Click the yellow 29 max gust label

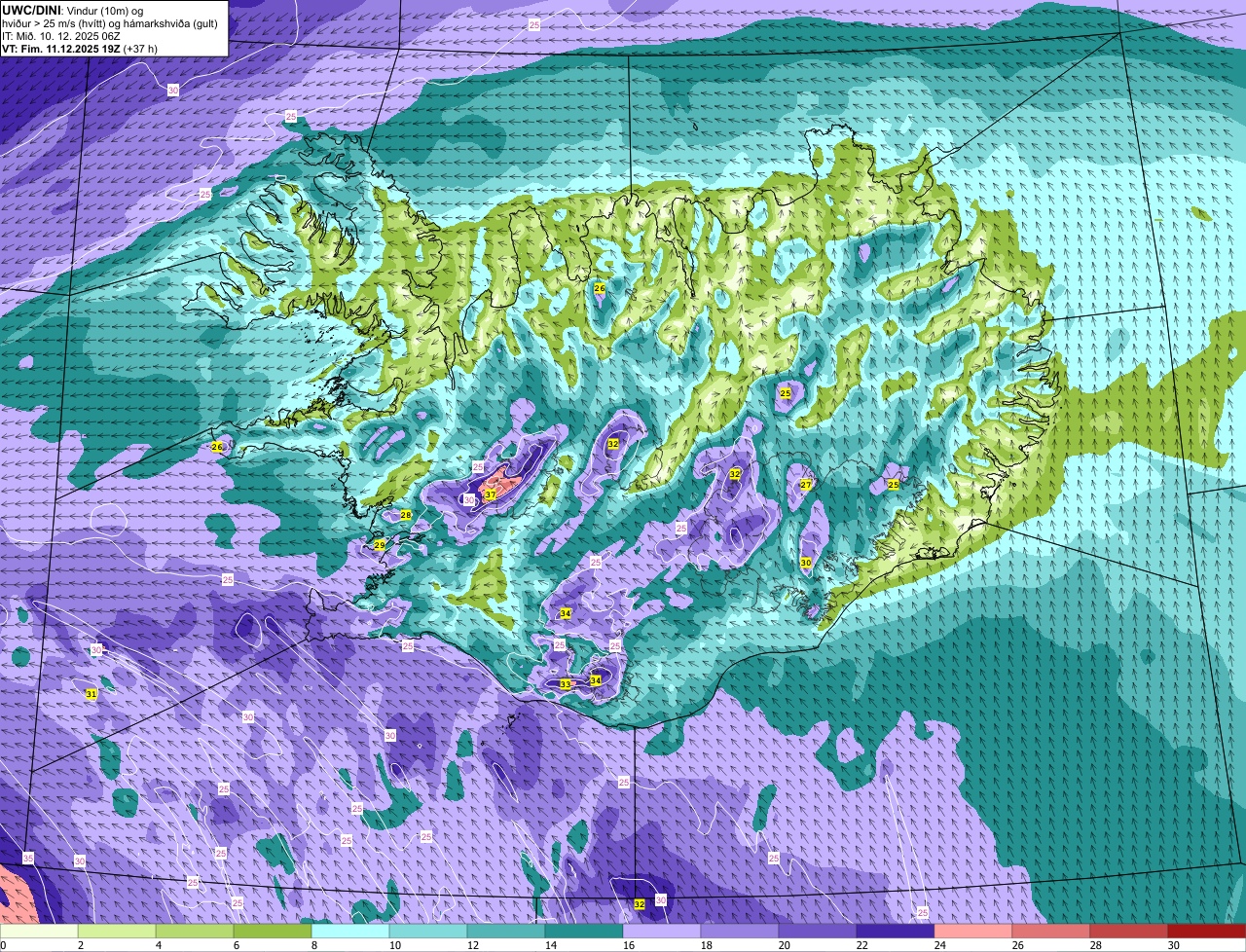[380, 545]
